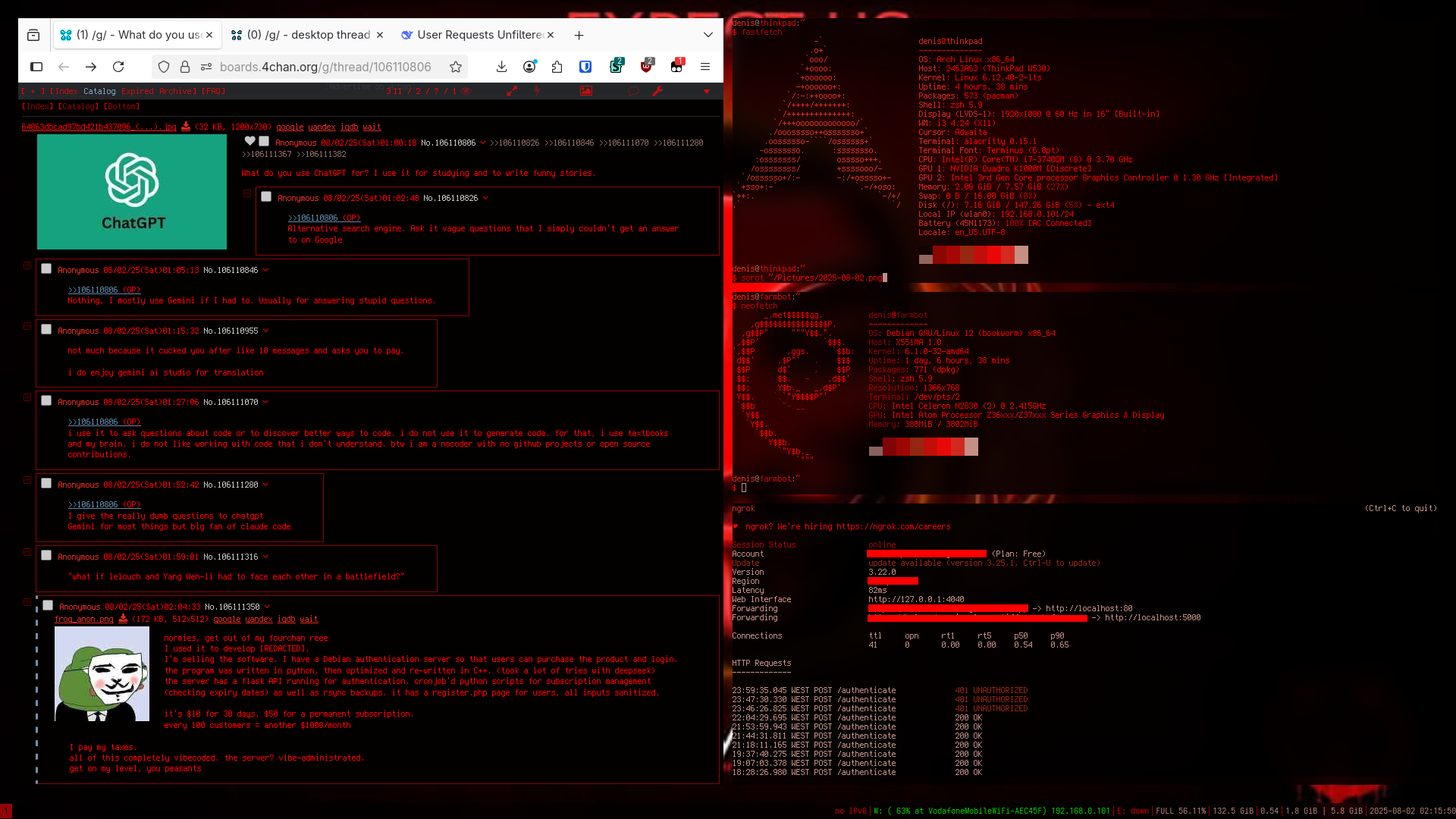Expand the frog anon image thumbnail

[102, 673]
